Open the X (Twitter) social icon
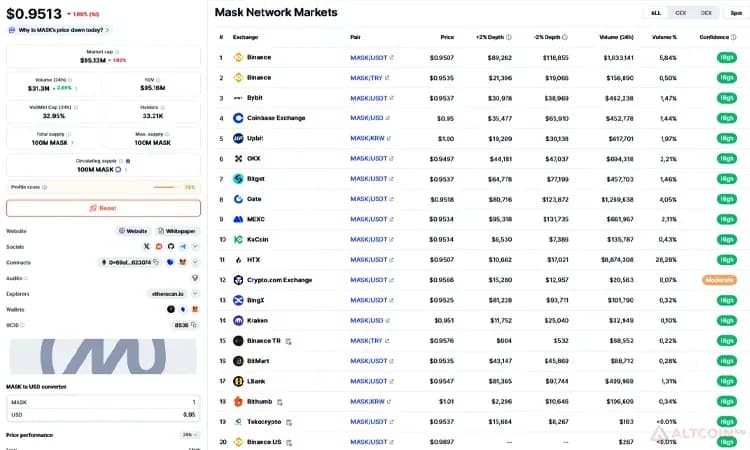Image resolution: width=750 pixels, height=450 pixels. pyautogui.click(x=146, y=246)
